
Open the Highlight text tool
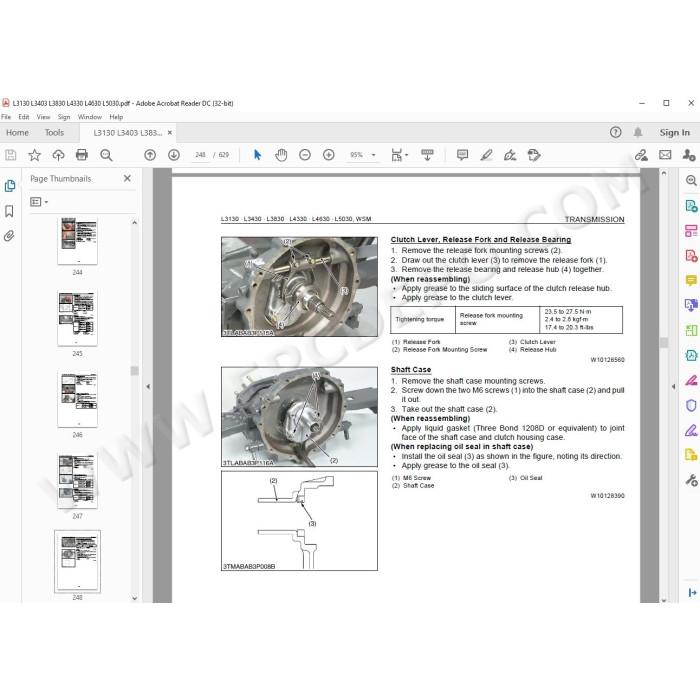[486, 155]
